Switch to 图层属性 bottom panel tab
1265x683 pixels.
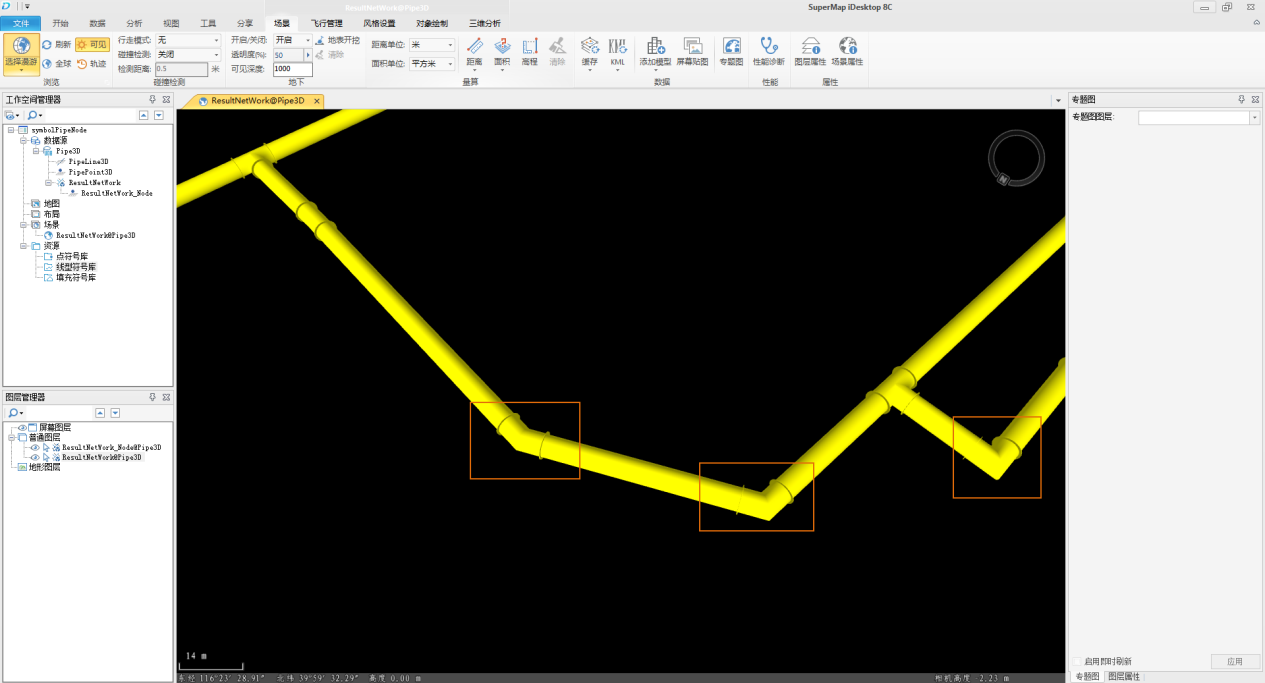click(1123, 677)
